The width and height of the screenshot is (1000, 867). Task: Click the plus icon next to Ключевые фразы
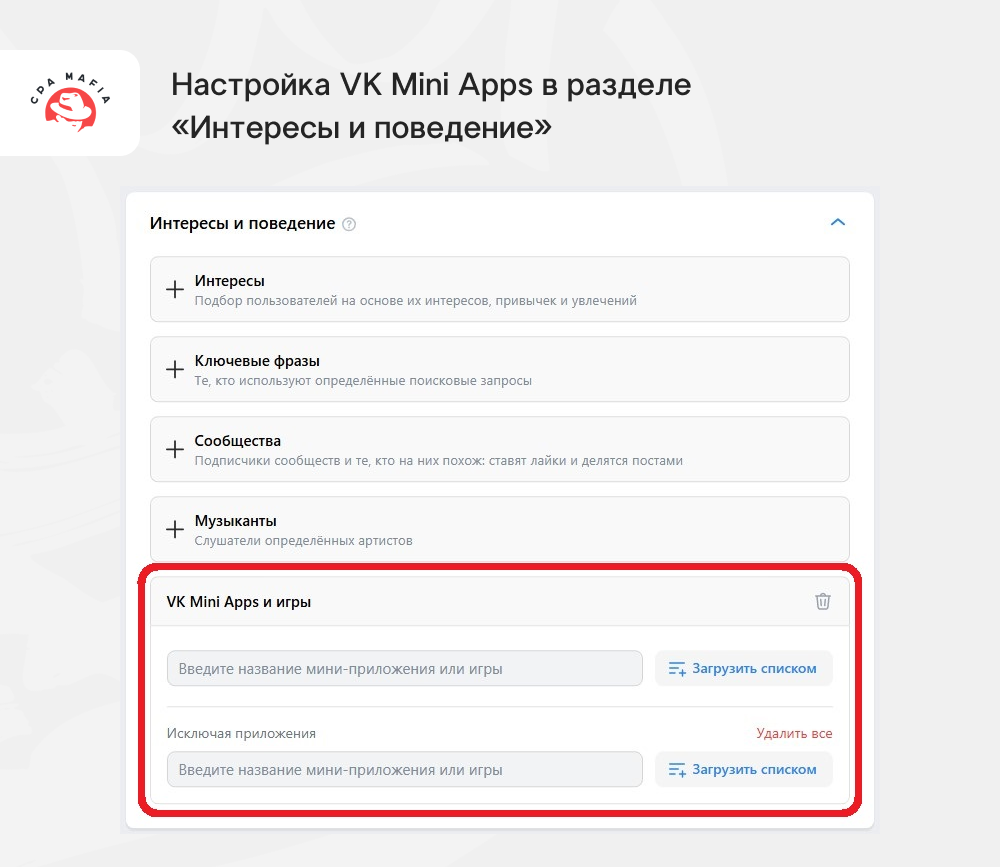(x=175, y=369)
